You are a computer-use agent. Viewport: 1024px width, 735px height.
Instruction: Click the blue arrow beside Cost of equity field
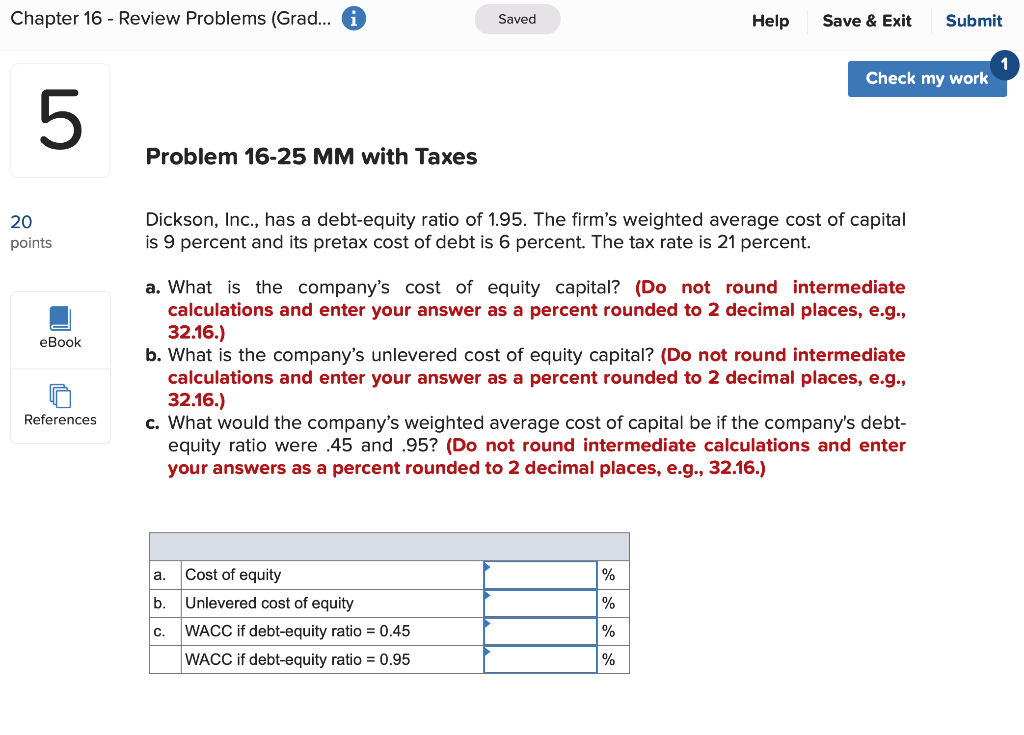click(x=487, y=568)
